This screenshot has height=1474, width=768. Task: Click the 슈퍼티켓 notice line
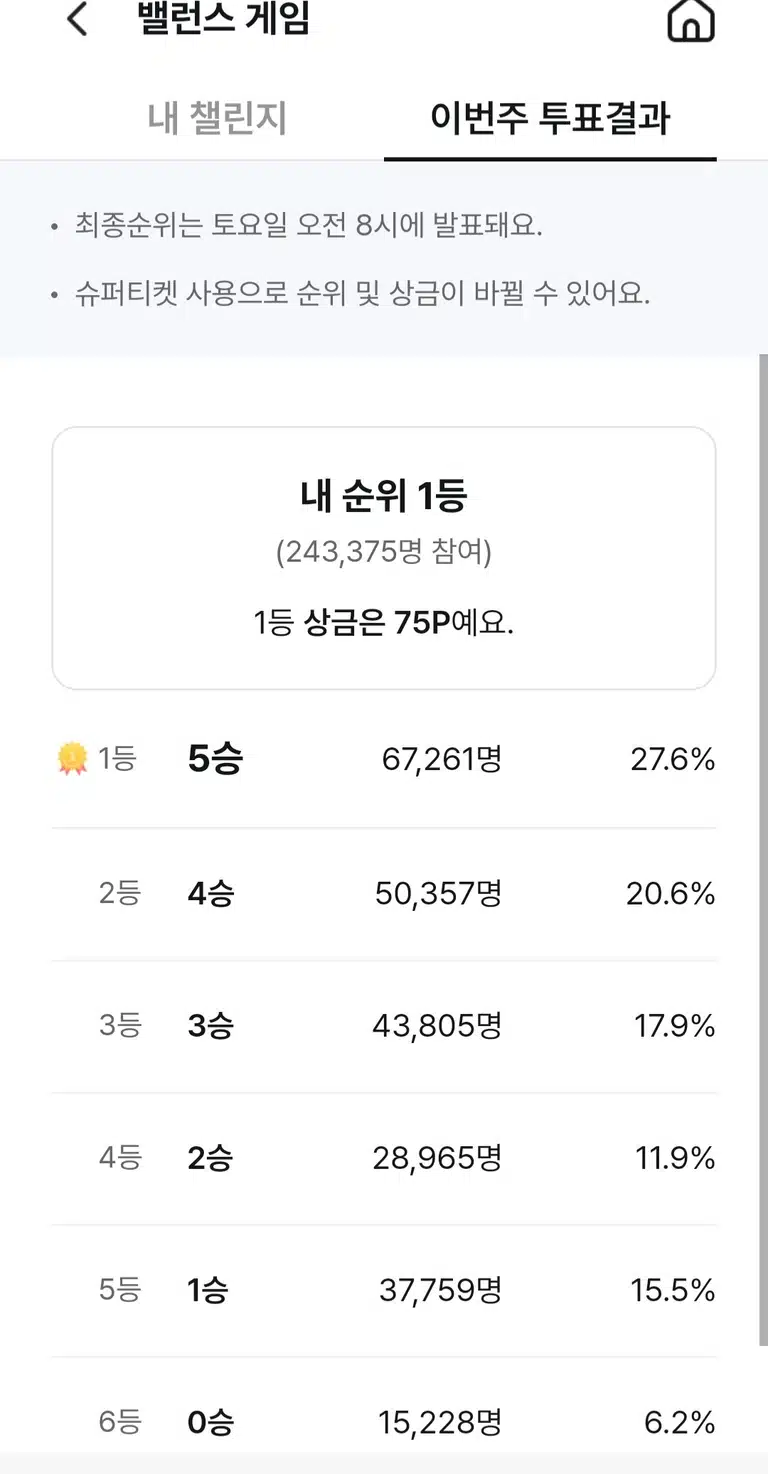click(363, 295)
